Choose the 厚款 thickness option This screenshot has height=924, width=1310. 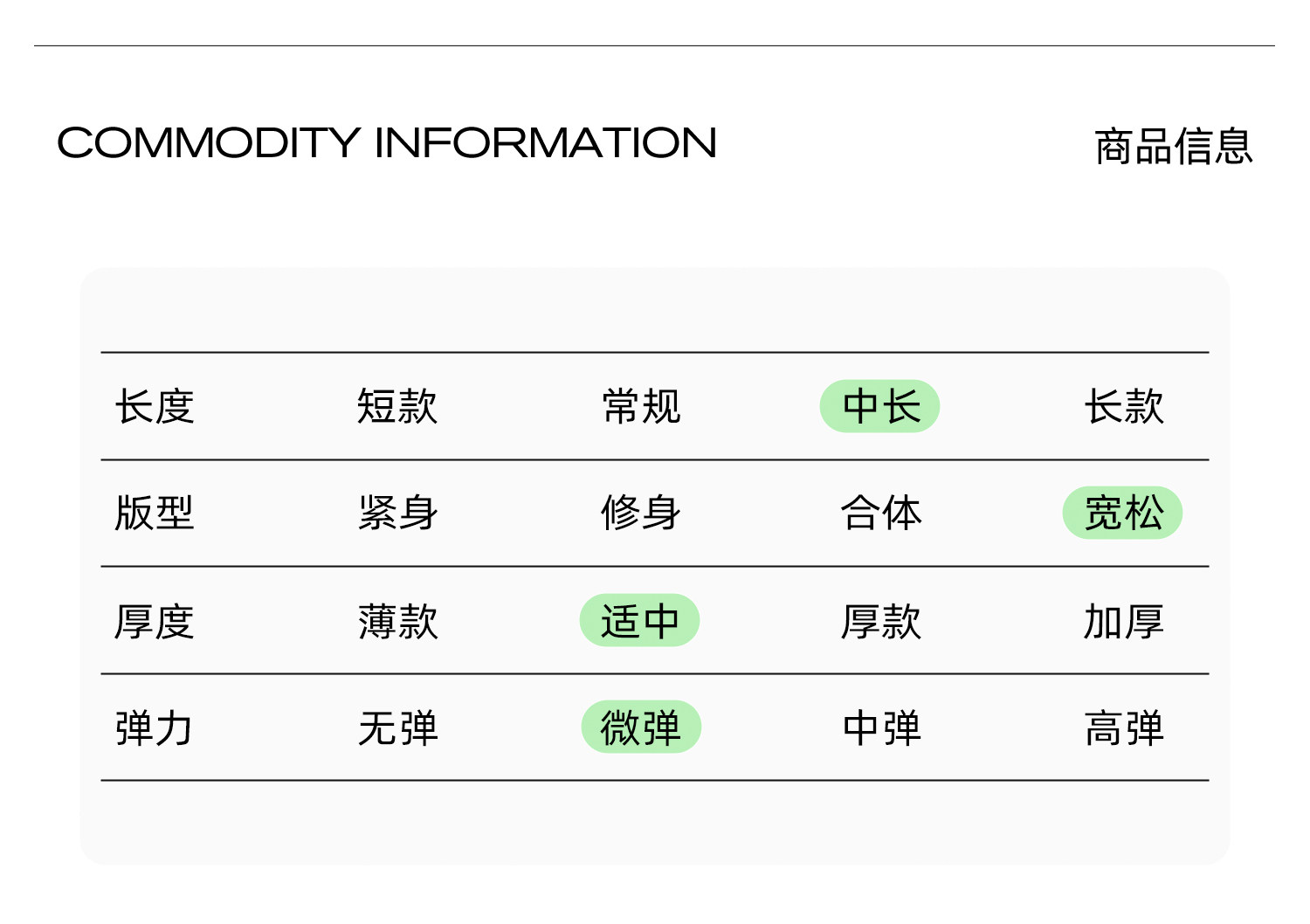(x=880, y=622)
